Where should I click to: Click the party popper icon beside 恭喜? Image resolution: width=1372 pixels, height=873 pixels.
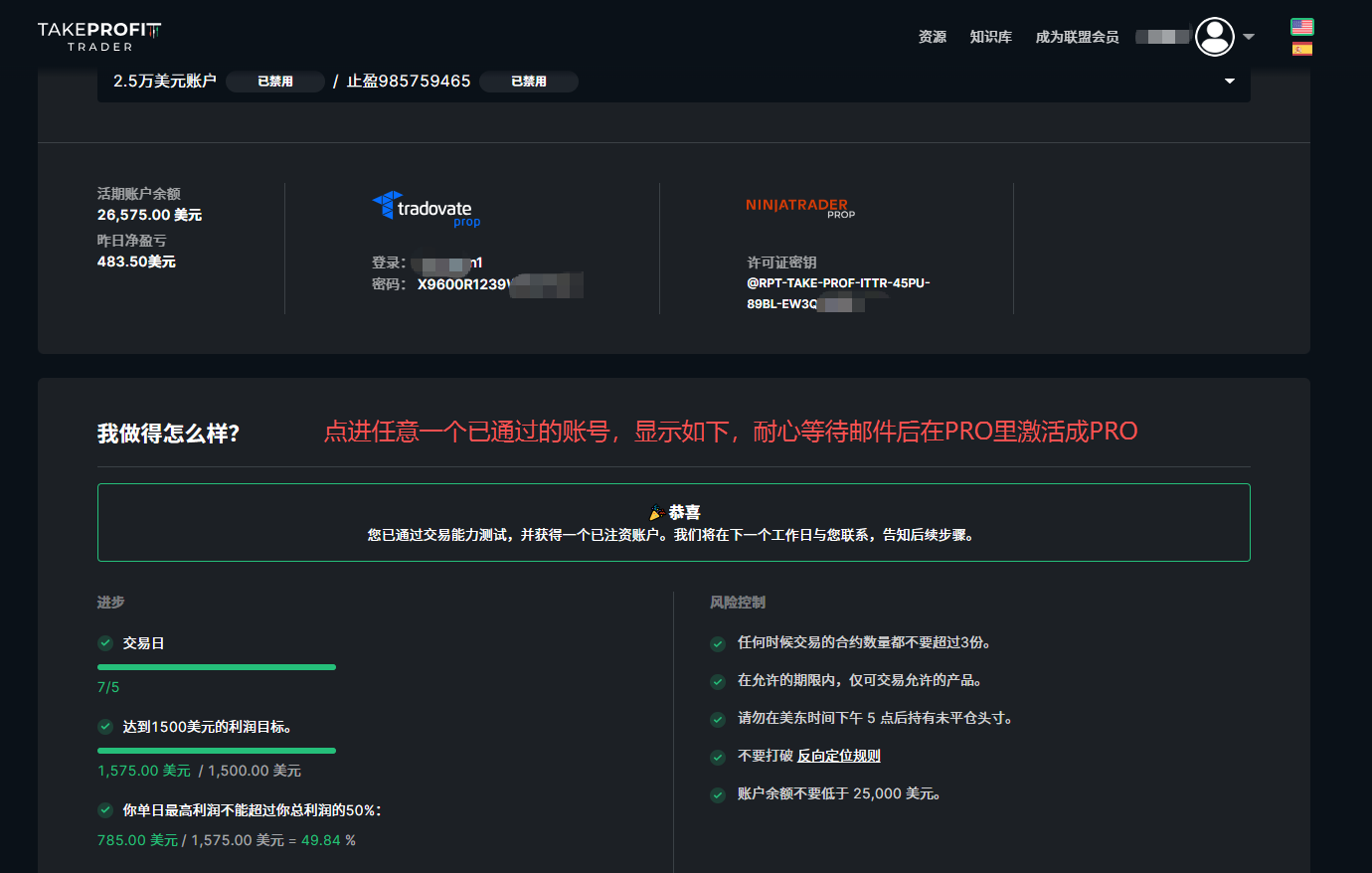[656, 513]
